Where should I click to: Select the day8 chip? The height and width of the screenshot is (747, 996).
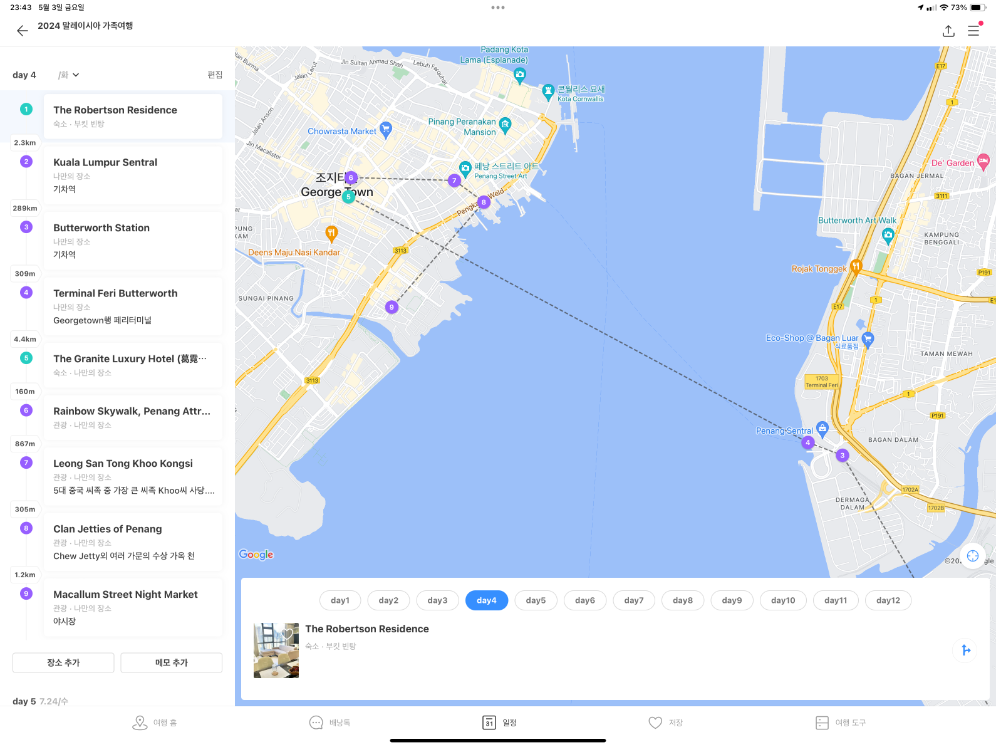pyautogui.click(x=682, y=600)
